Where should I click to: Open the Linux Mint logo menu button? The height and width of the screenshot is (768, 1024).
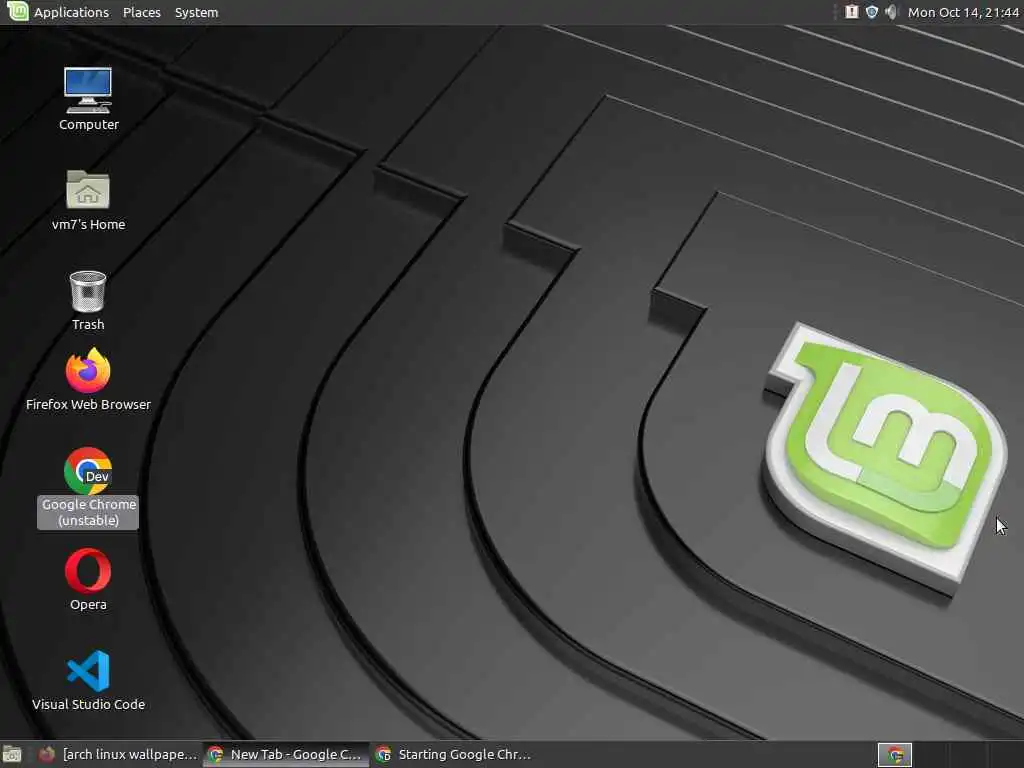click(17, 12)
